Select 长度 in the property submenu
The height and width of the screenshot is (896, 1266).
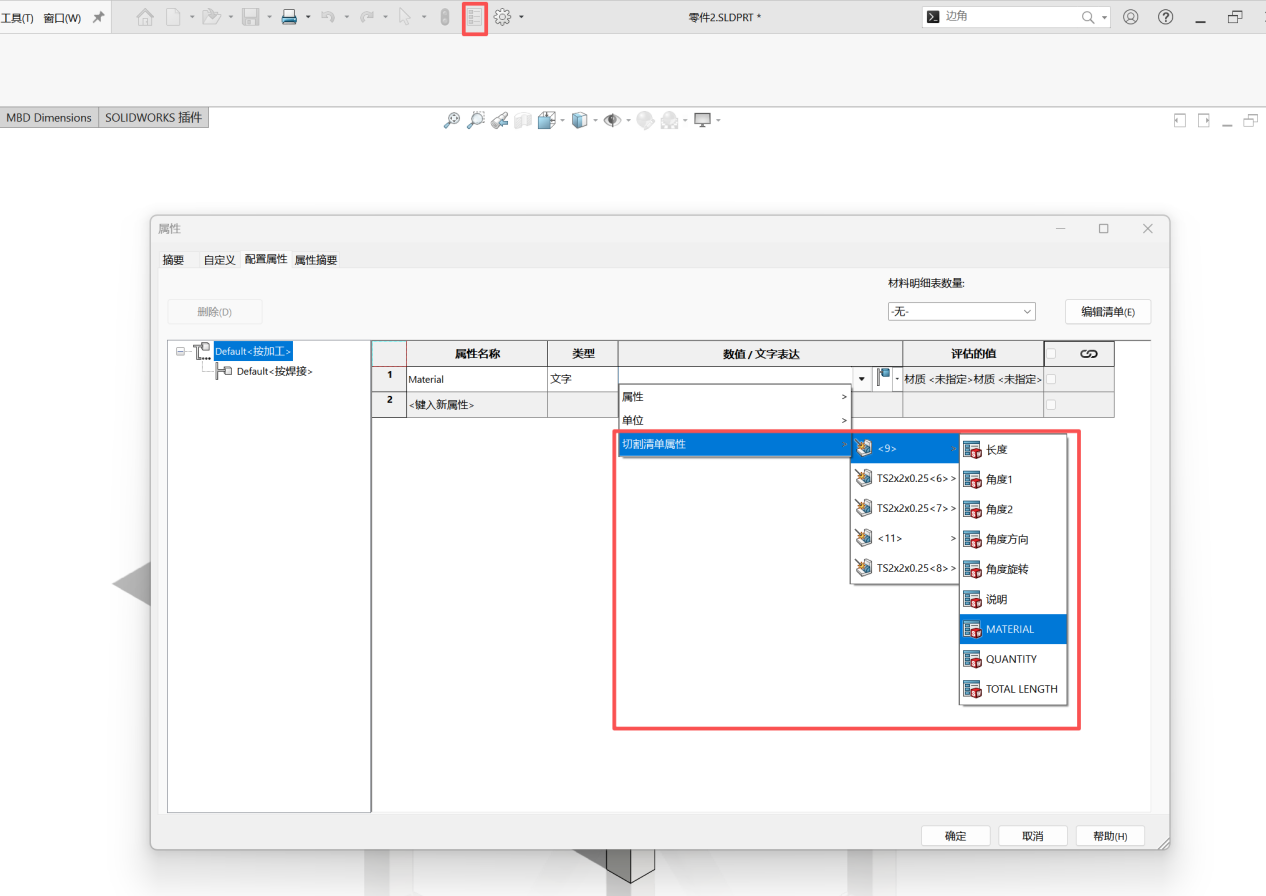(1014, 450)
